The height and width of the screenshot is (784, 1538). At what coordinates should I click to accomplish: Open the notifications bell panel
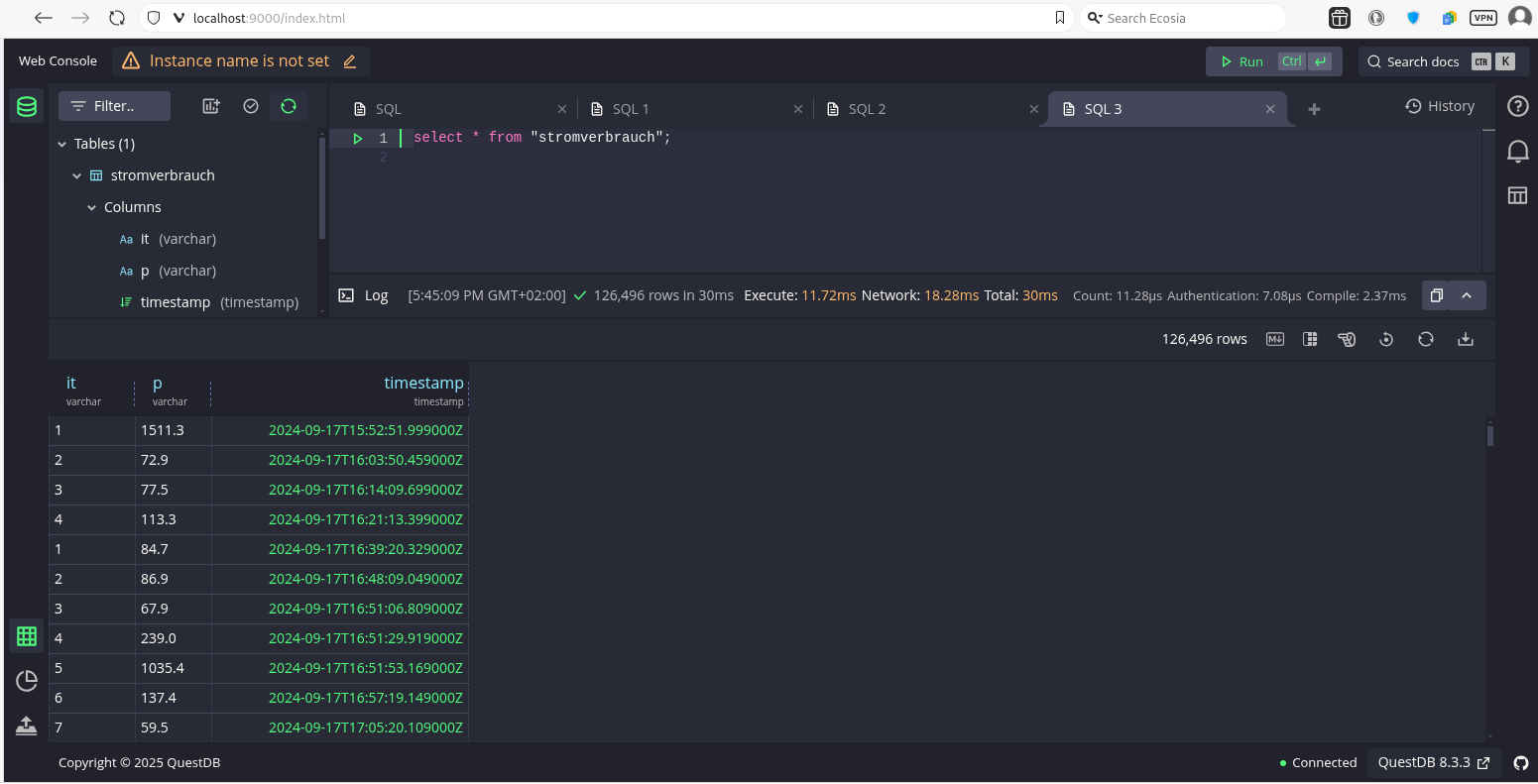(1517, 151)
